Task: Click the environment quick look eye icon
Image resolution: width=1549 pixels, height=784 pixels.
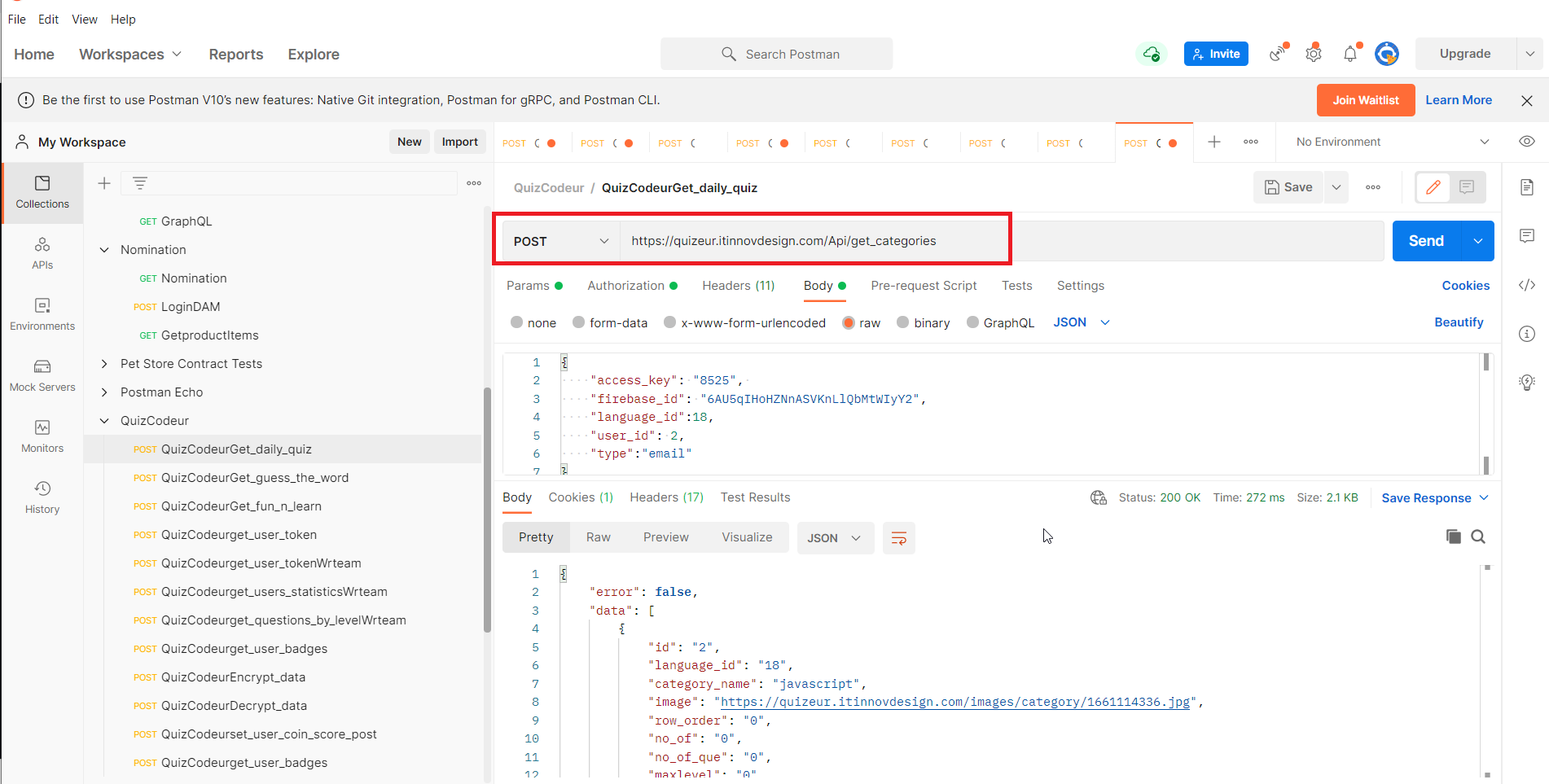Action: [1527, 142]
